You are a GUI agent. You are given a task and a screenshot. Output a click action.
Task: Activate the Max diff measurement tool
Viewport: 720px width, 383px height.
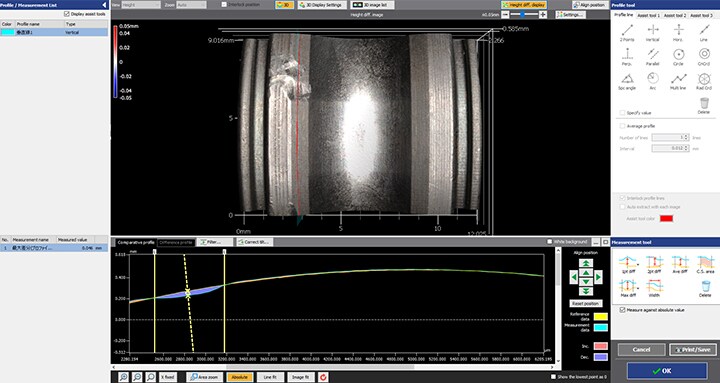coord(627,288)
